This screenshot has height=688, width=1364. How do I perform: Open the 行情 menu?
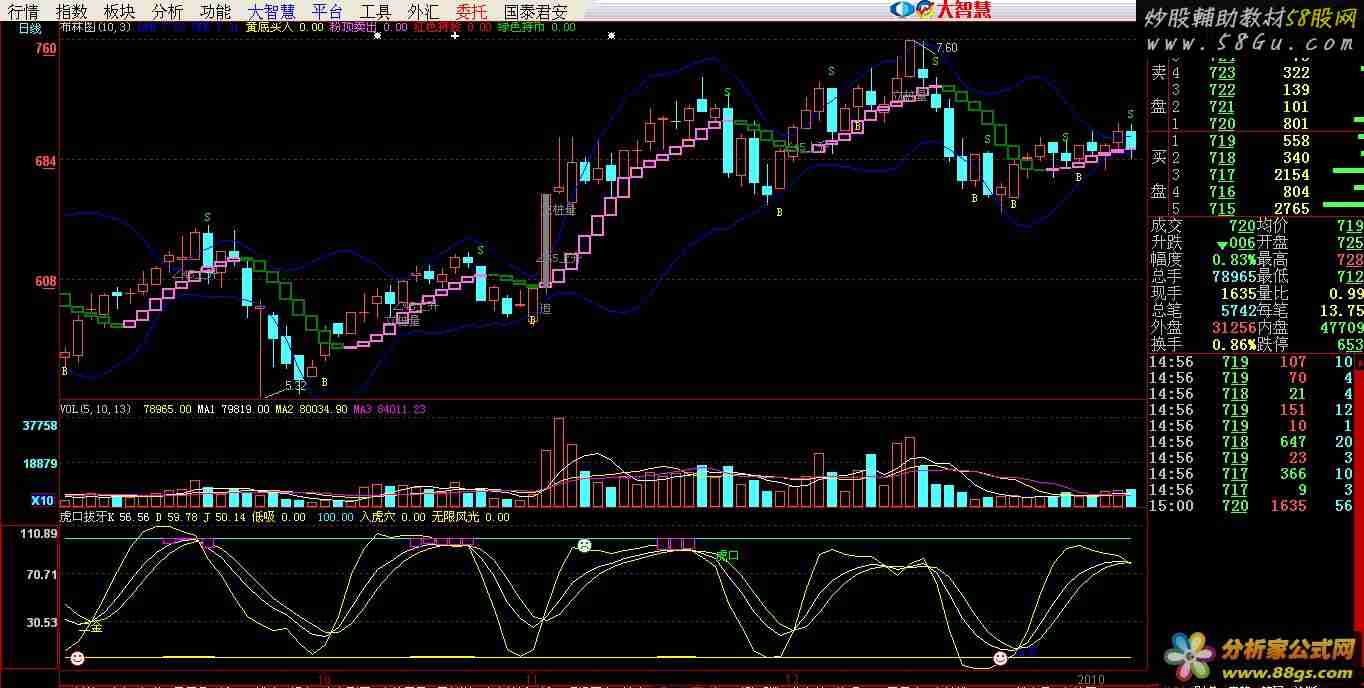(x=24, y=12)
